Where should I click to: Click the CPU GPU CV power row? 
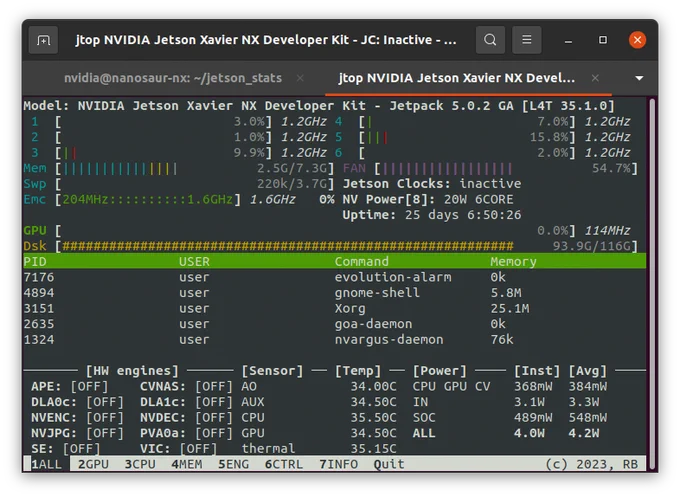(x=510, y=386)
